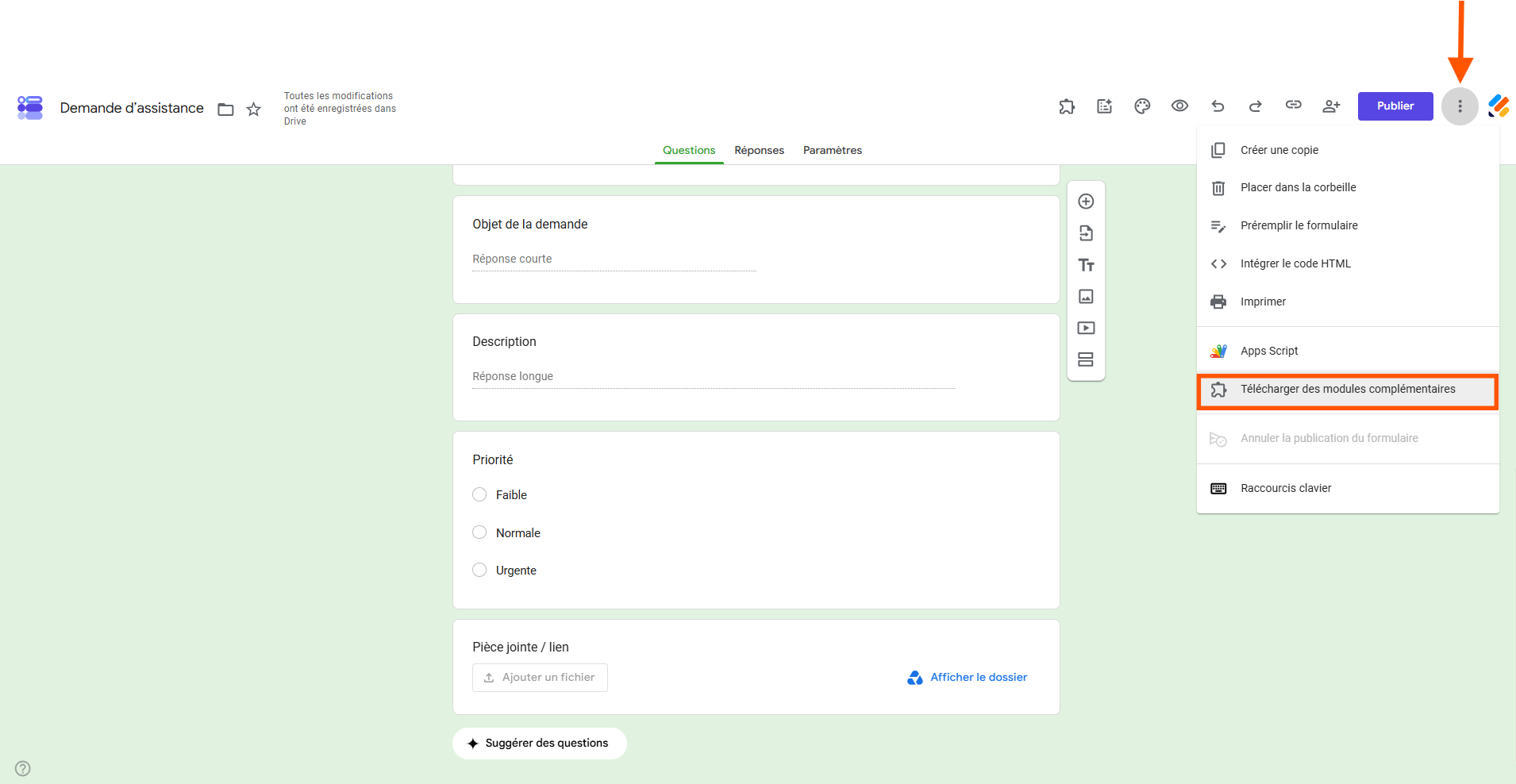The height and width of the screenshot is (784, 1516).
Task: Open the AI form assistance icon
Action: coord(1105,106)
